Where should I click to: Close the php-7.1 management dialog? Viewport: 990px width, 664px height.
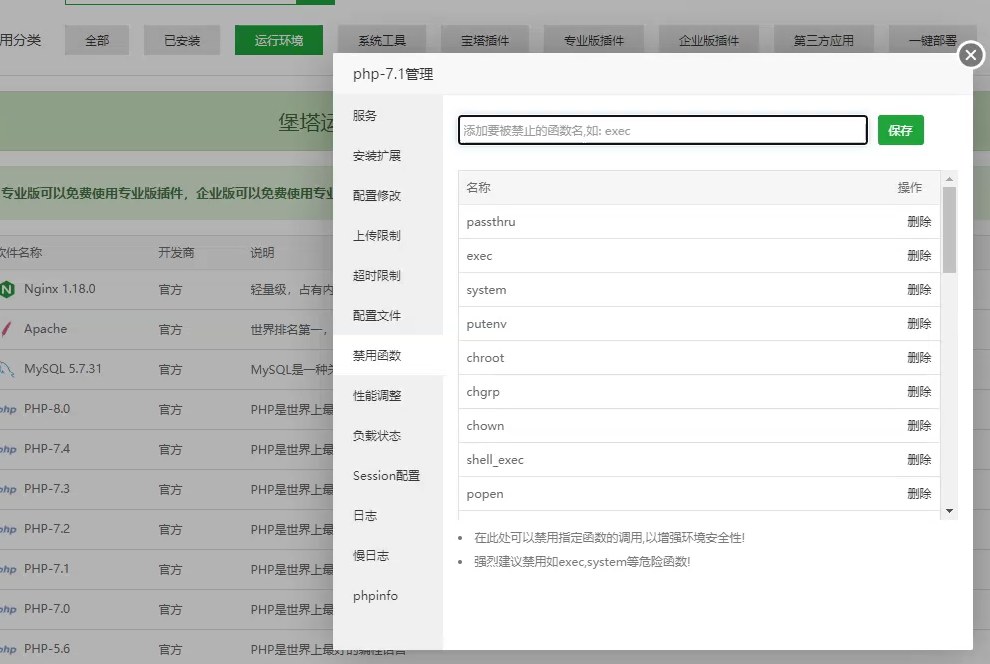coord(970,55)
